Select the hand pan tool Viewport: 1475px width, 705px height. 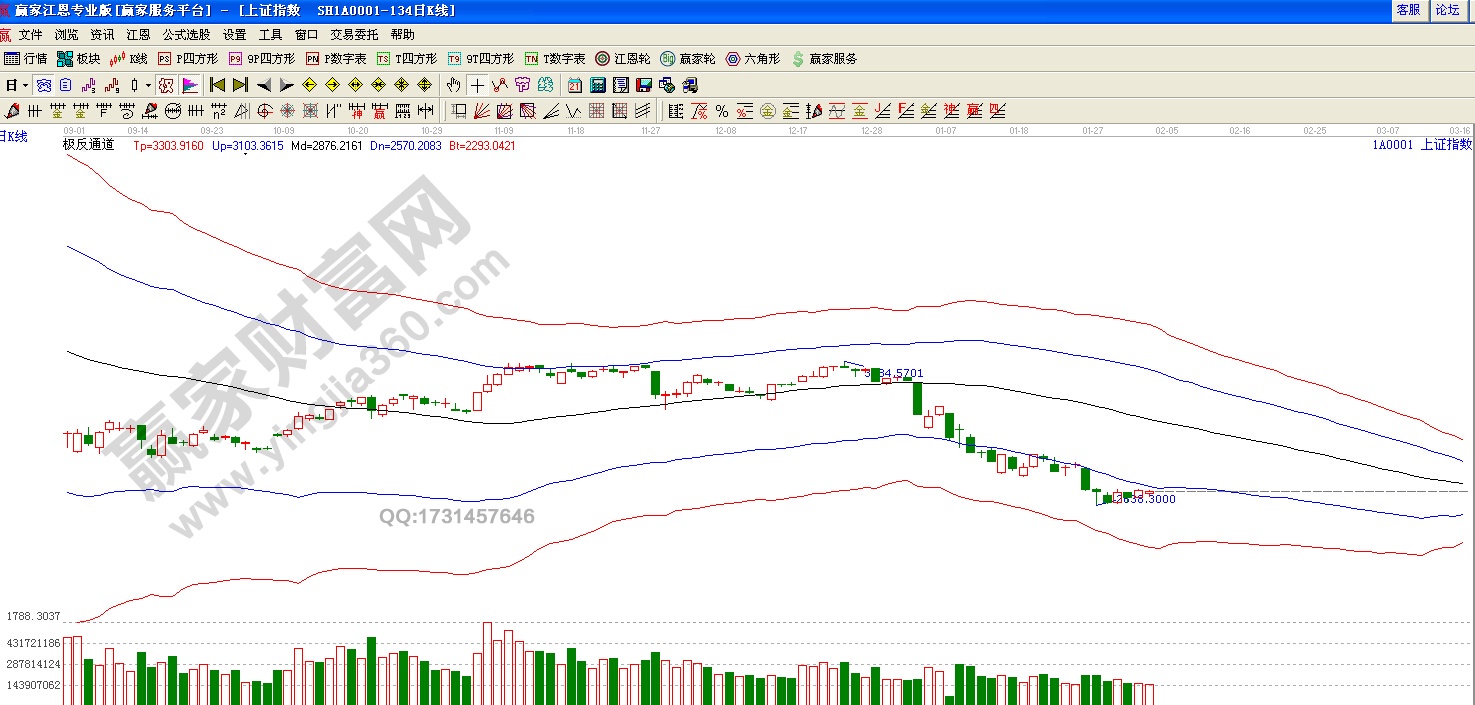click(453, 85)
